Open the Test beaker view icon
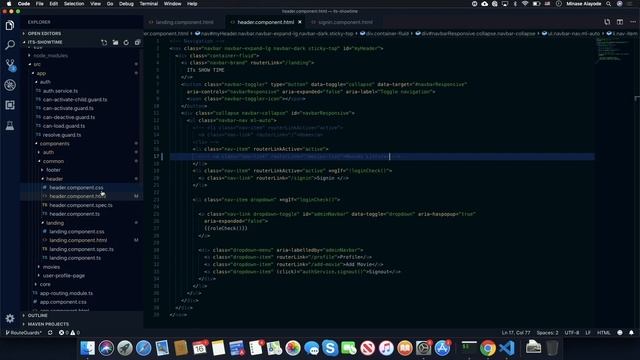 (x=10, y=125)
